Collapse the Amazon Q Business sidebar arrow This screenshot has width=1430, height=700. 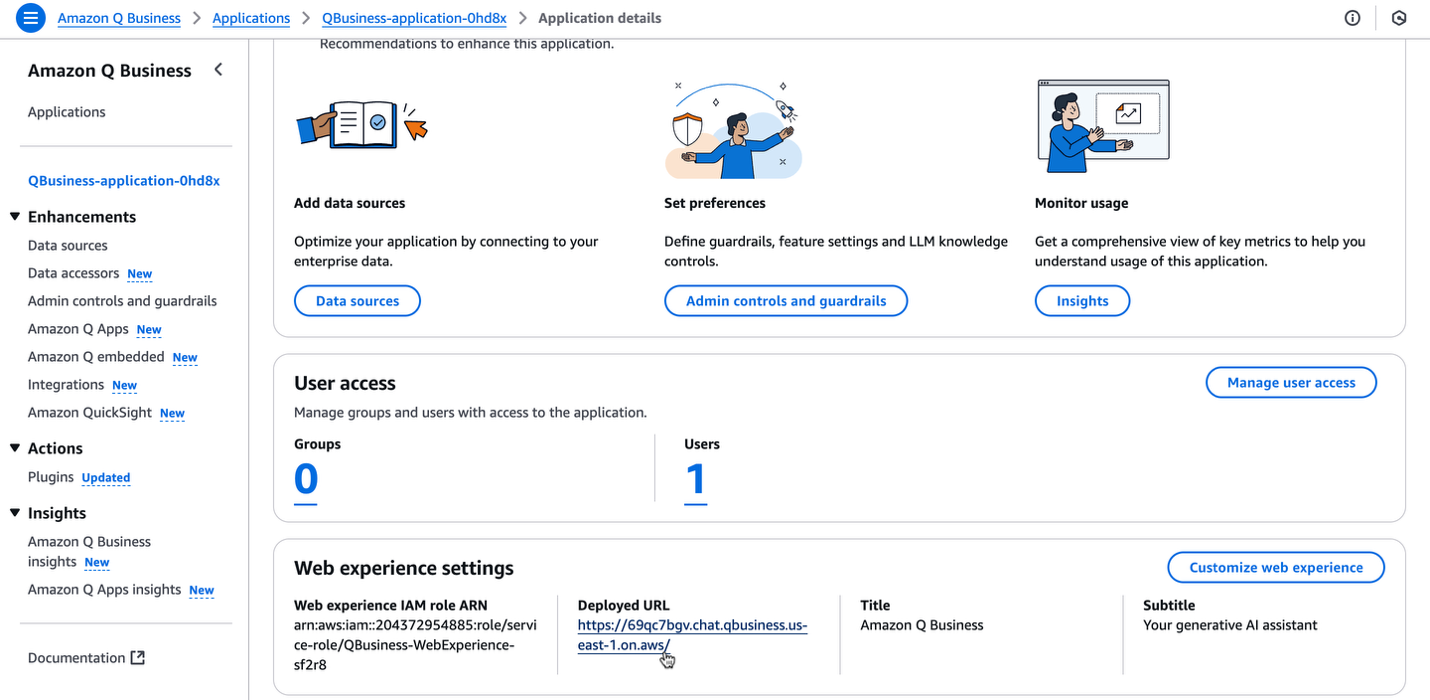[218, 70]
